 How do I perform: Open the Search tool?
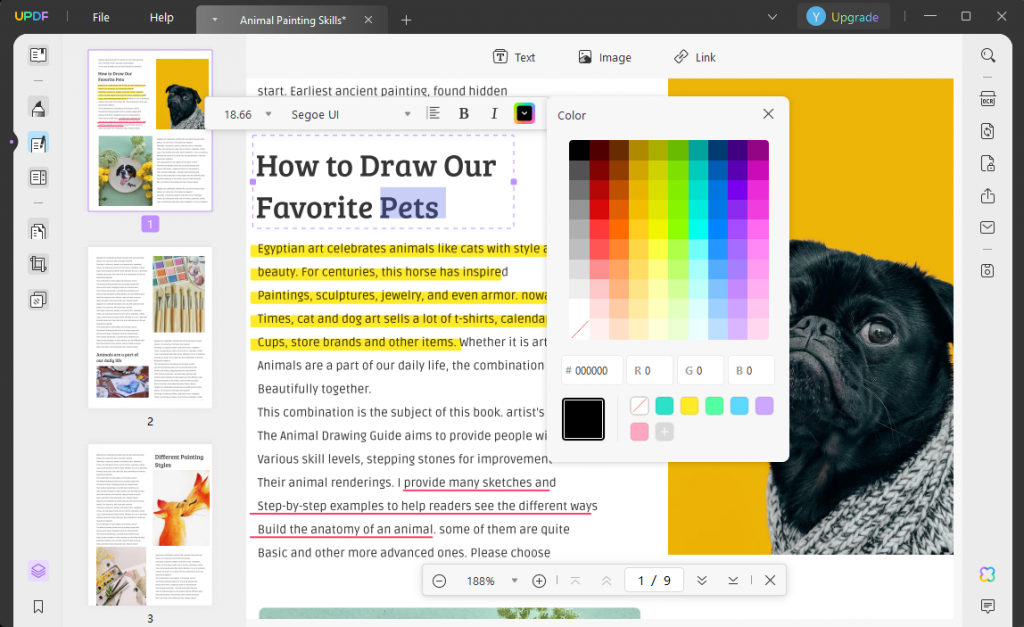988,55
